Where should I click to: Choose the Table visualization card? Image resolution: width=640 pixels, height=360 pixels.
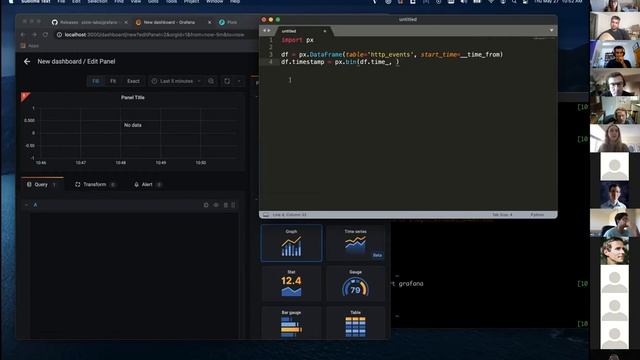coord(356,323)
